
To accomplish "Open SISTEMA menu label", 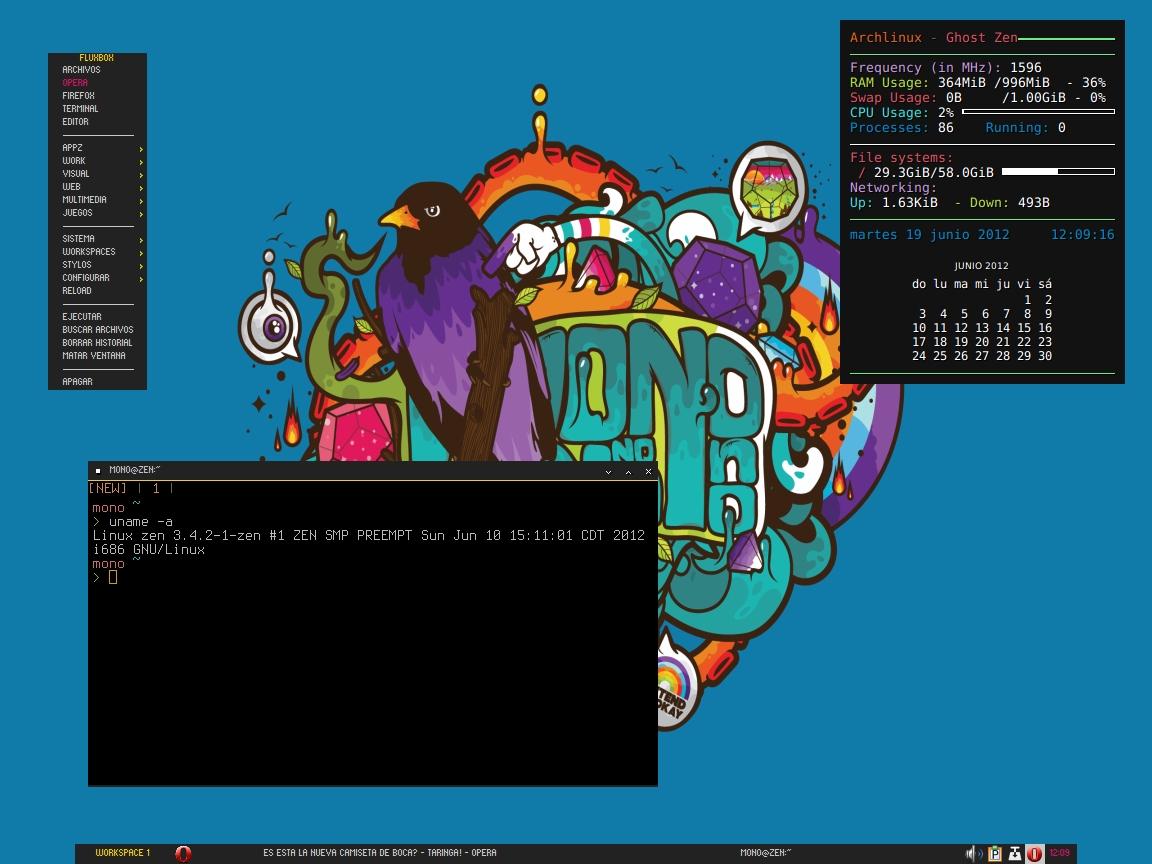I will click(78, 239).
